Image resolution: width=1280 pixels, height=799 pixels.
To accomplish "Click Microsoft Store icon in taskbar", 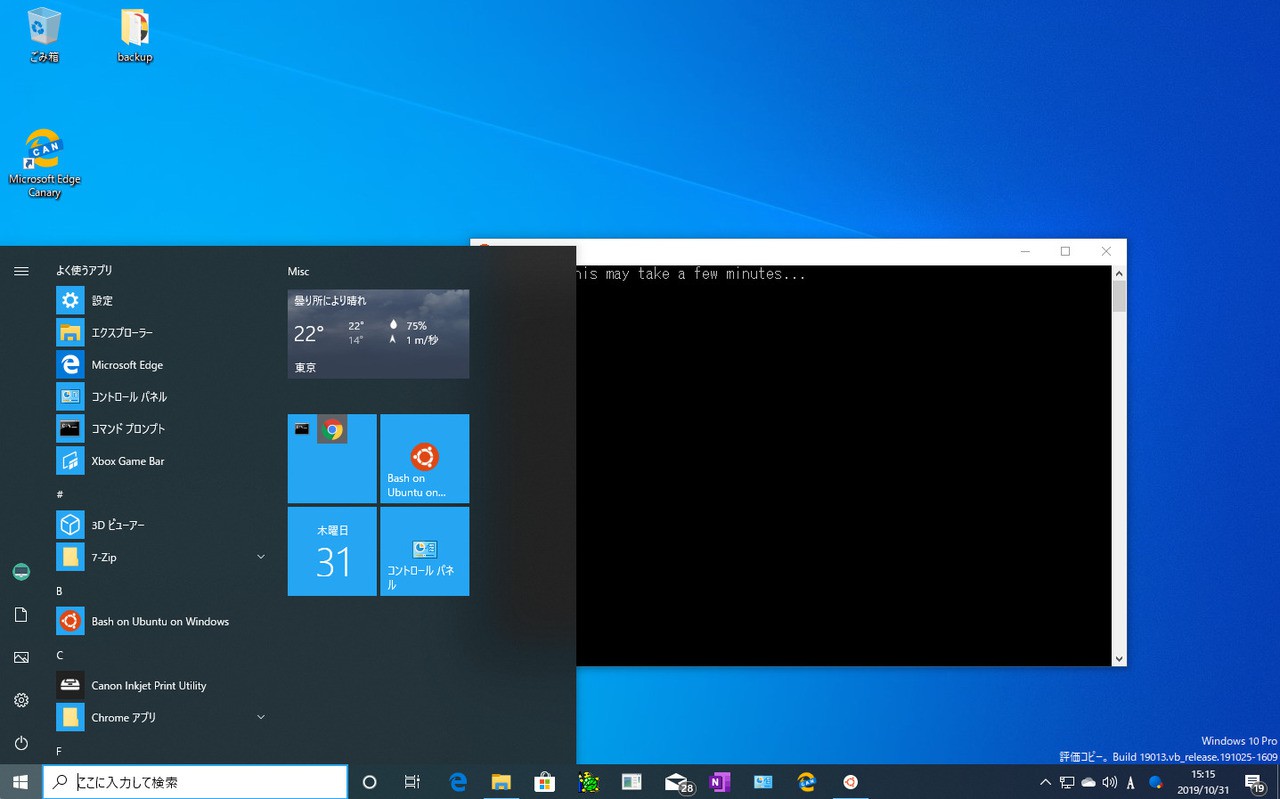I will 544,782.
